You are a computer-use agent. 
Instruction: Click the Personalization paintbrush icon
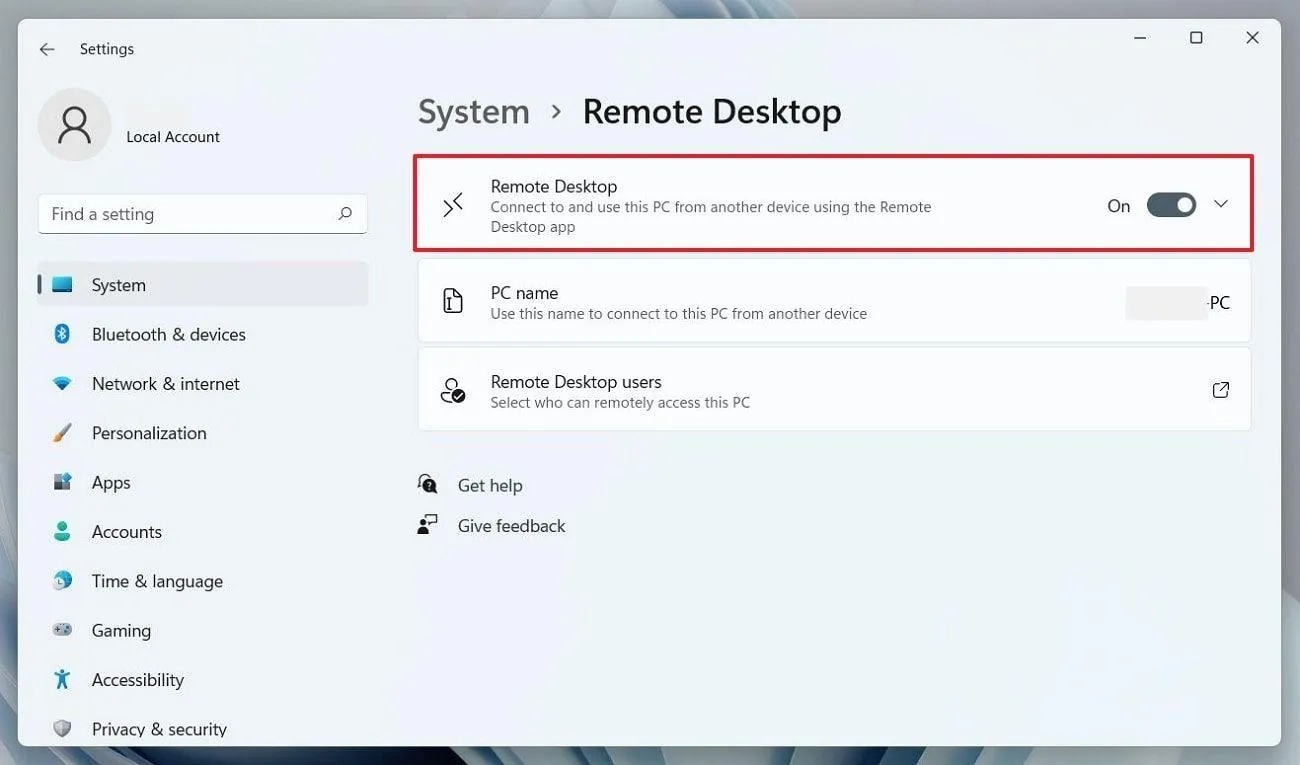pyautogui.click(x=62, y=433)
